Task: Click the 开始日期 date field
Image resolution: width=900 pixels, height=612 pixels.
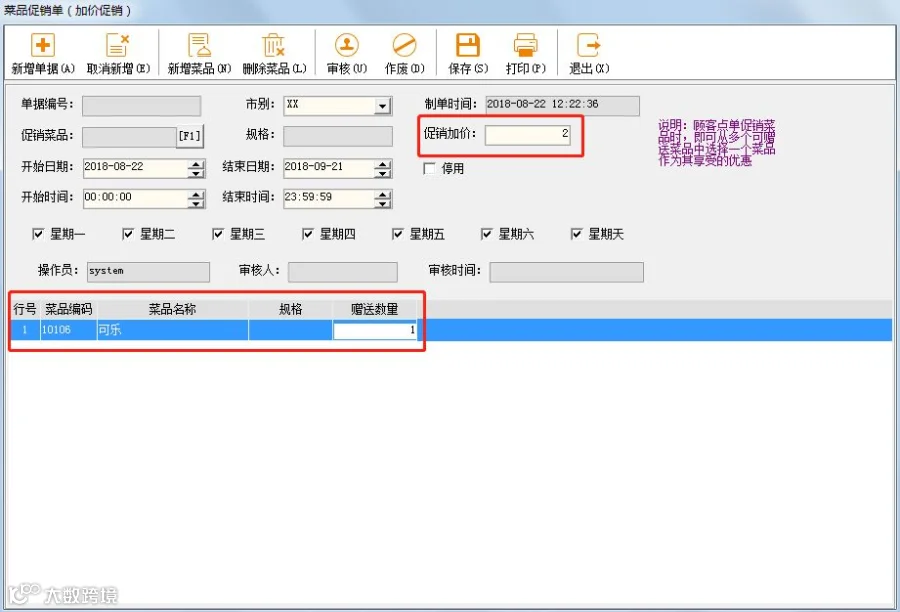Action: pos(135,168)
